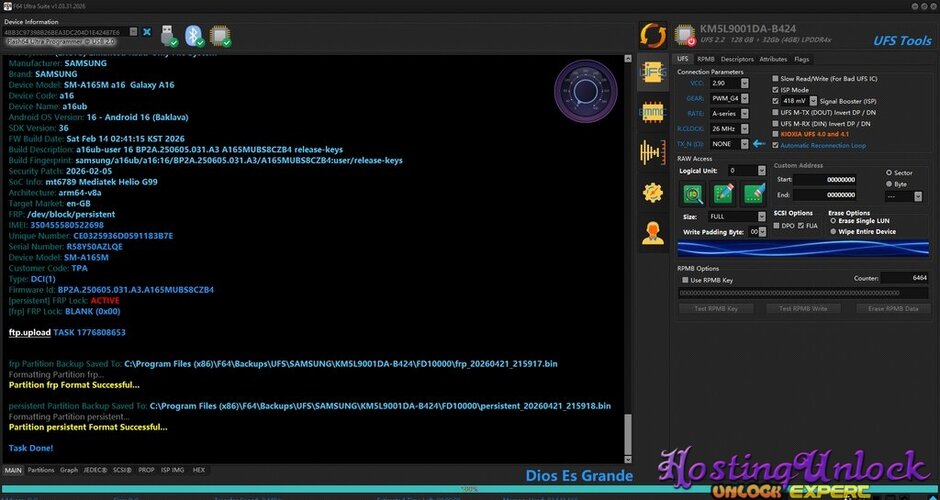Image resolution: width=940 pixels, height=500 pixels.
Task: Click the Bluetooth connection status icon
Action: point(194,36)
